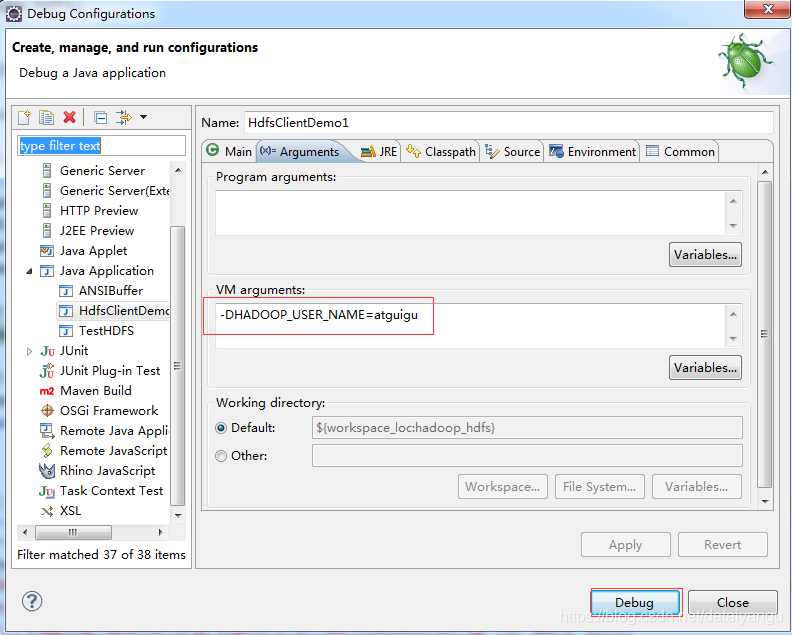Click the Name field HdfsClientDemo1
792x635 pixels.
point(509,123)
